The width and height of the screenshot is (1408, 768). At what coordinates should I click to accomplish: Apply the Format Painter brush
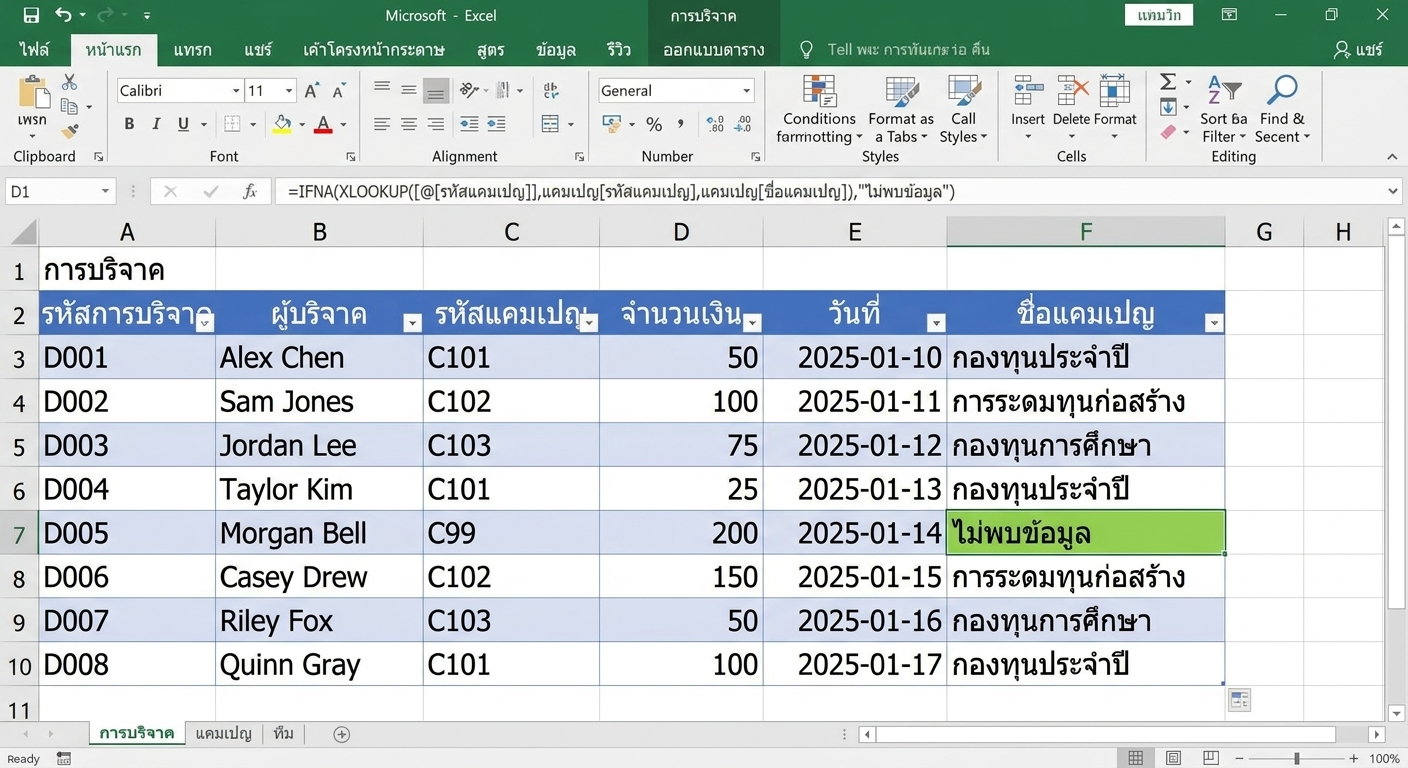click(70, 131)
